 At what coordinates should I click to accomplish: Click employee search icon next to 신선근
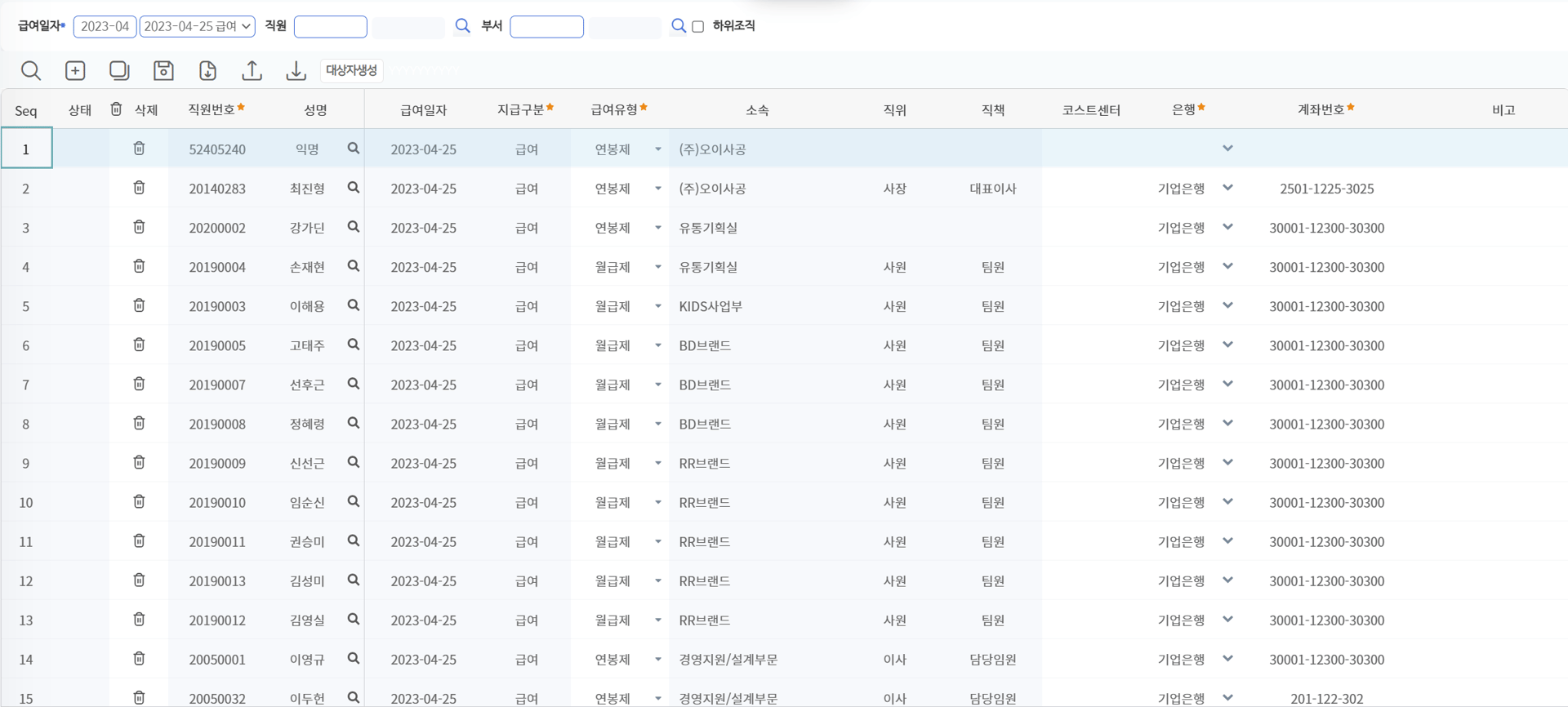click(x=353, y=462)
